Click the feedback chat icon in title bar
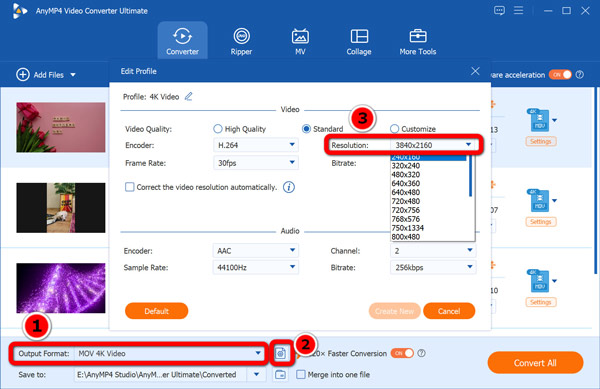 click(499, 11)
